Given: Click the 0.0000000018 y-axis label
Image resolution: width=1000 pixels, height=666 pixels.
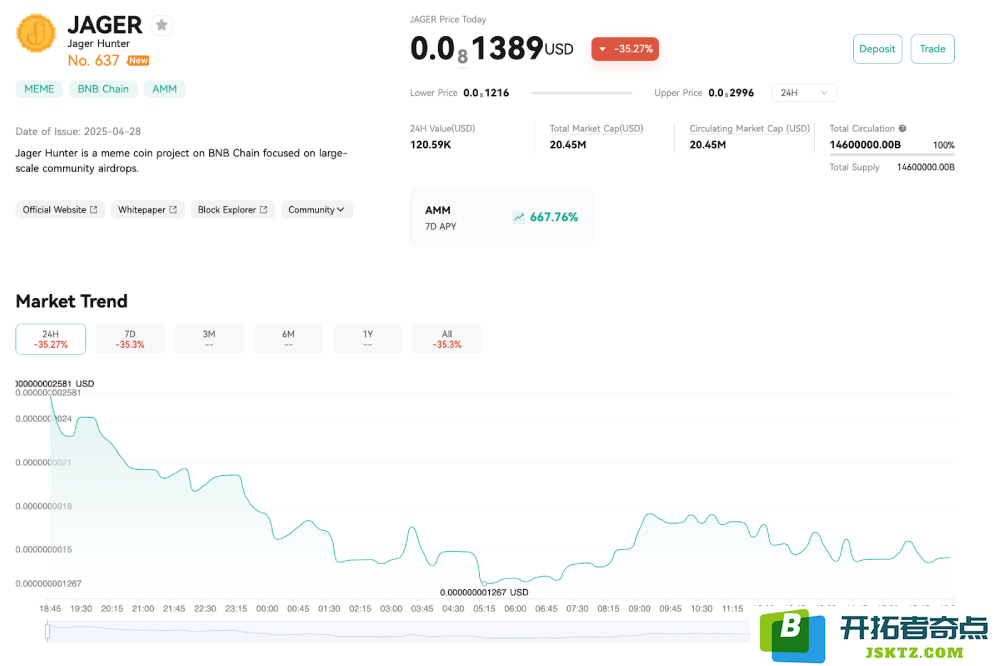Looking at the screenshot, I should pos(43,506).
